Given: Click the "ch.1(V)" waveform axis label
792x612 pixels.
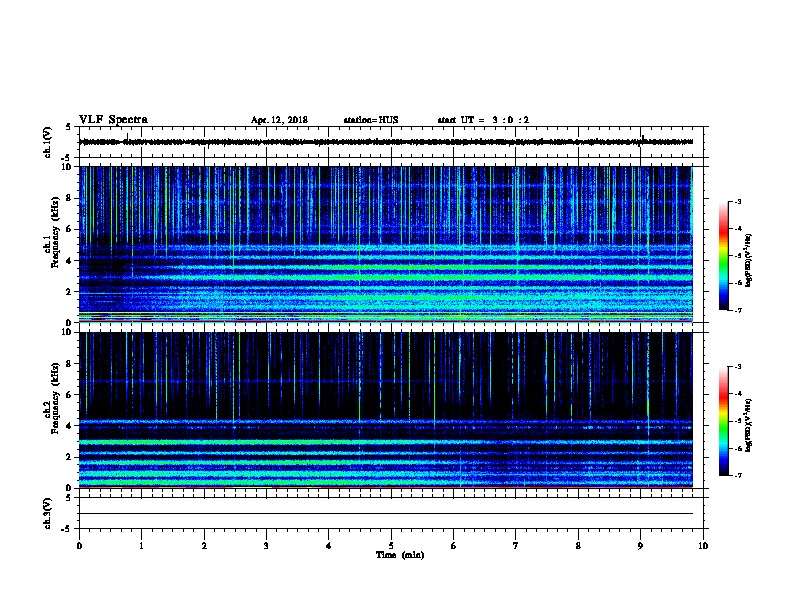Looking at the screenshot, I should pyautogui.click(x=48, y=142).
